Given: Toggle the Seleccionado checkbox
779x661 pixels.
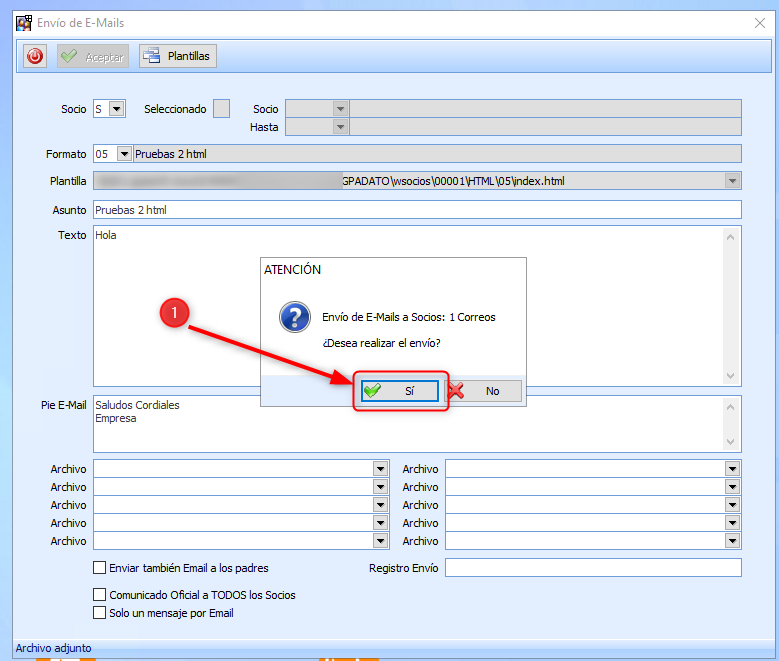Looking at the screenshot, I should [x=222, y=109].
